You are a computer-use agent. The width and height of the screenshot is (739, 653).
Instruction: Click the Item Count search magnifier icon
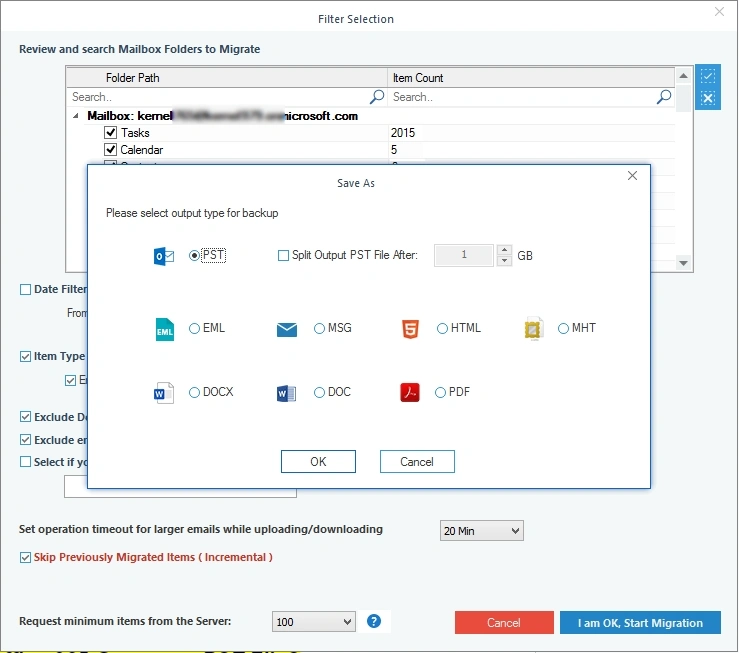click(x=664, y=97)
